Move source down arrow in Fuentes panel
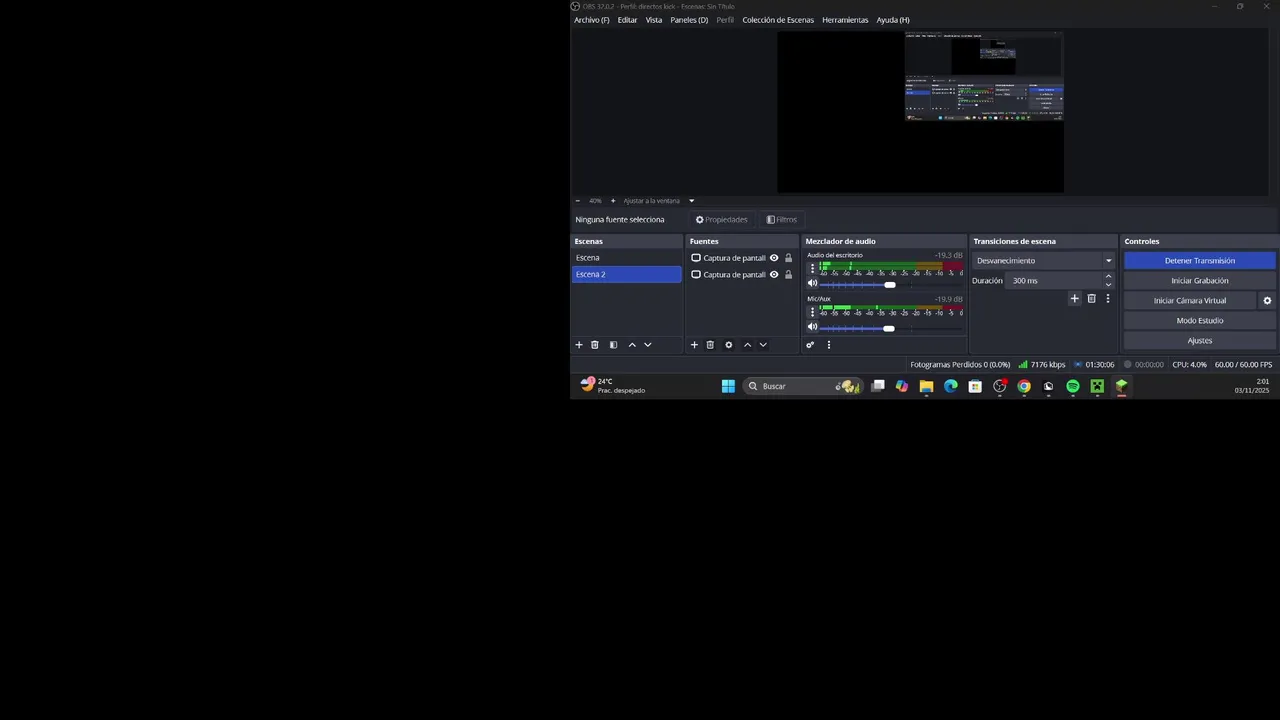The width and height of the screenshot is (1280, 720). 763,345
